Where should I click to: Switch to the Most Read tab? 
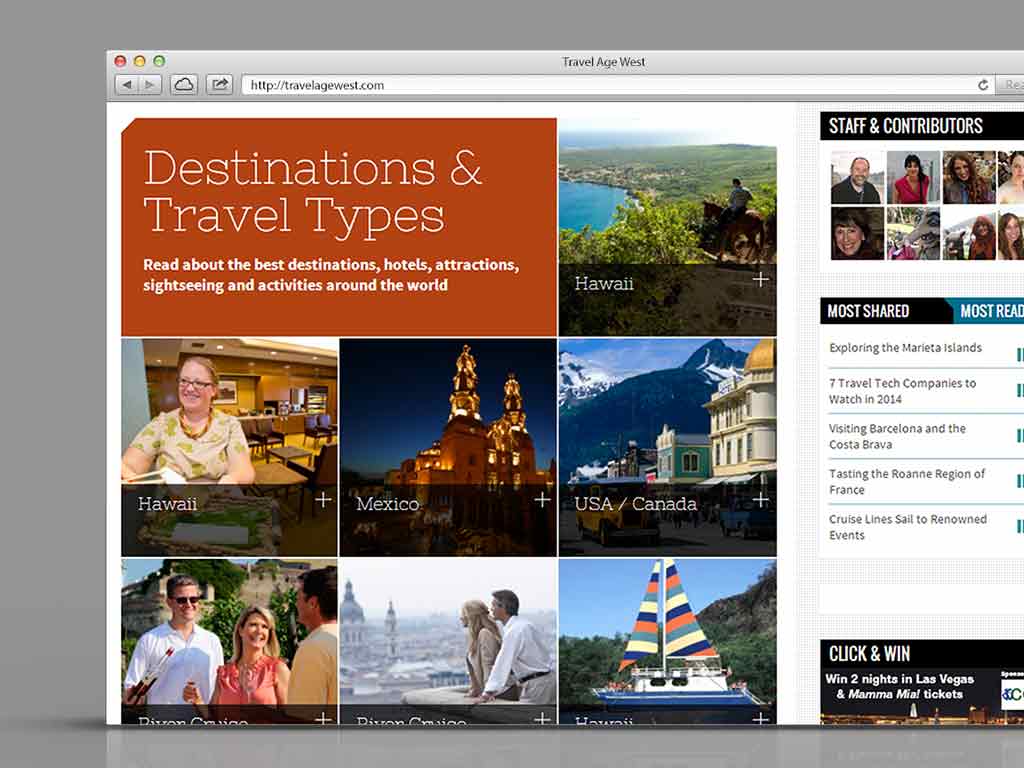click(x=989, y=311)
